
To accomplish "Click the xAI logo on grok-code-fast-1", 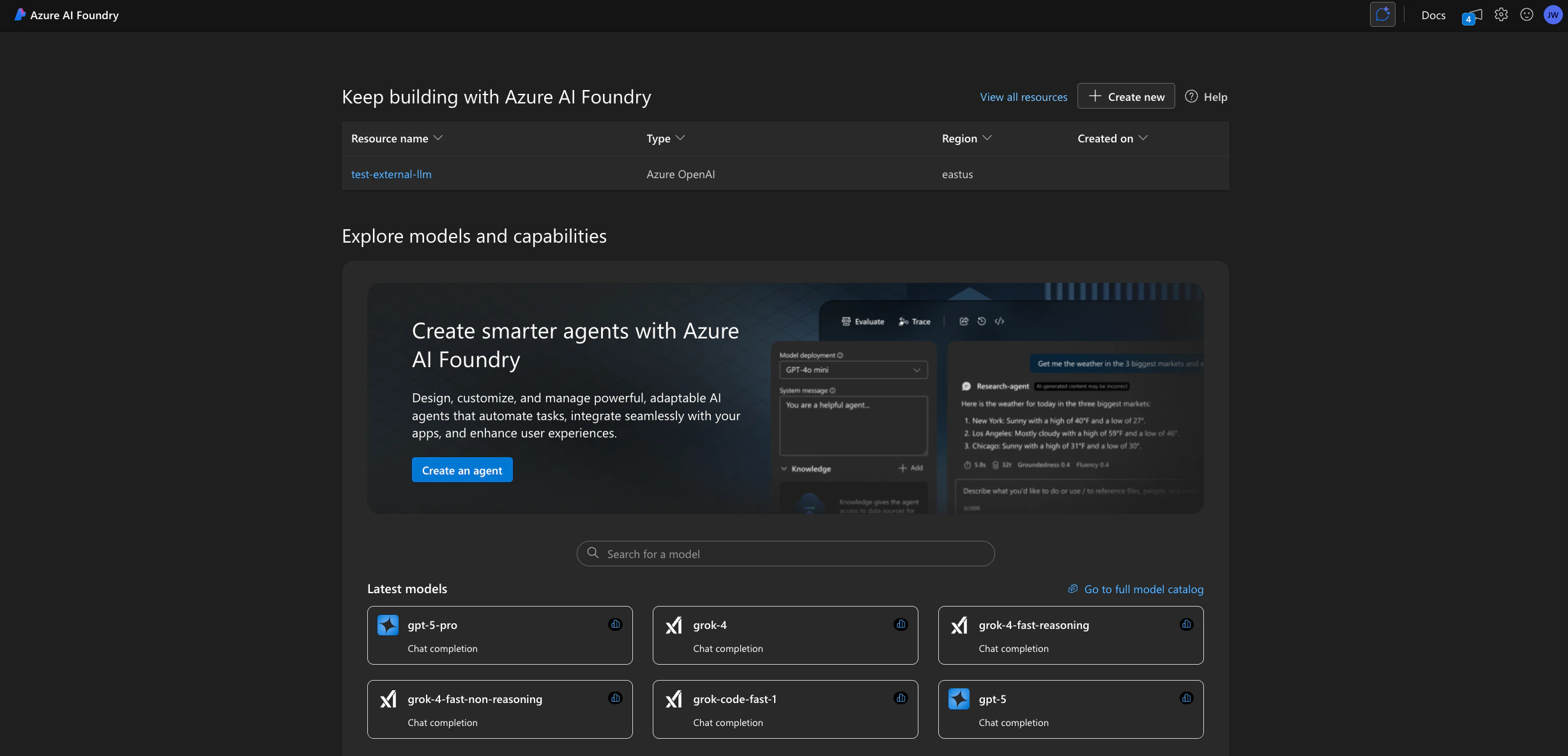I will click(x=673, y=699).
